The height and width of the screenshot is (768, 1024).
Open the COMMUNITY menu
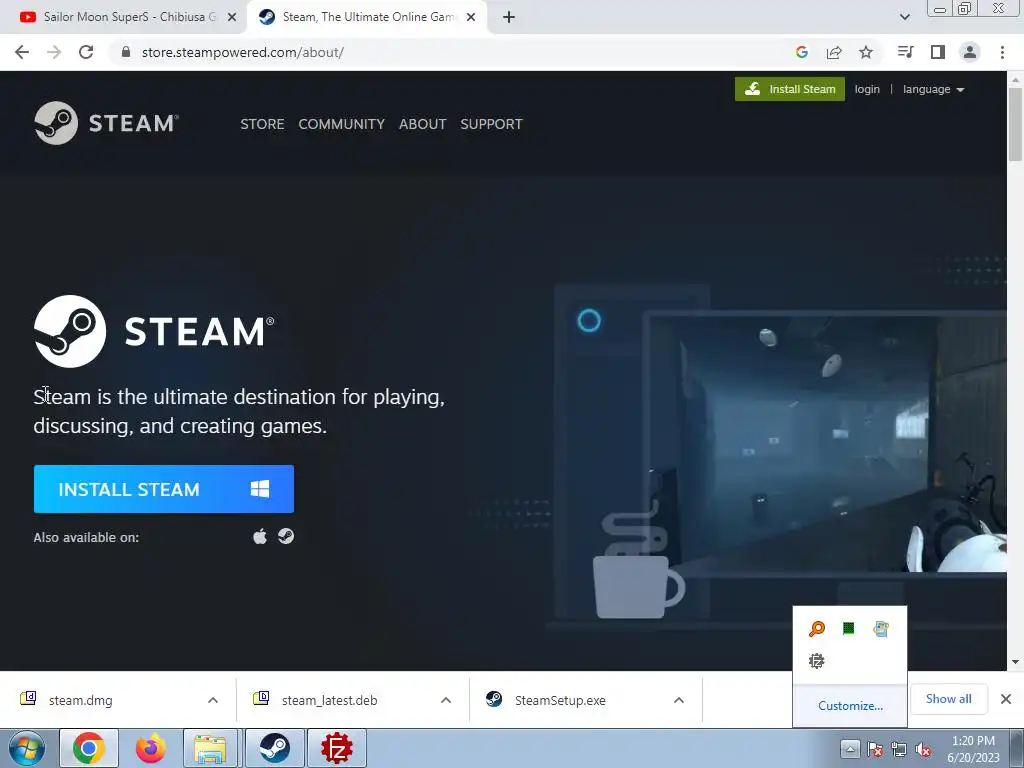(342, 124)
